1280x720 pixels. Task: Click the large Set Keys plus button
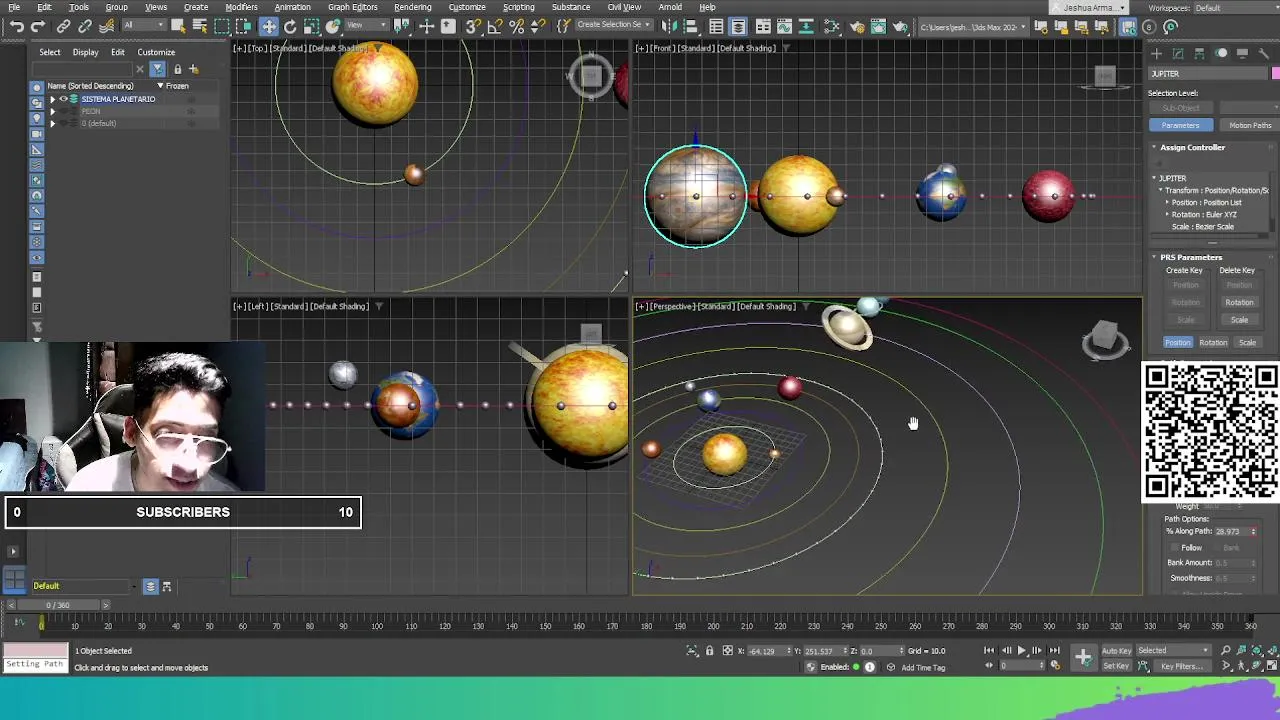1084,657
